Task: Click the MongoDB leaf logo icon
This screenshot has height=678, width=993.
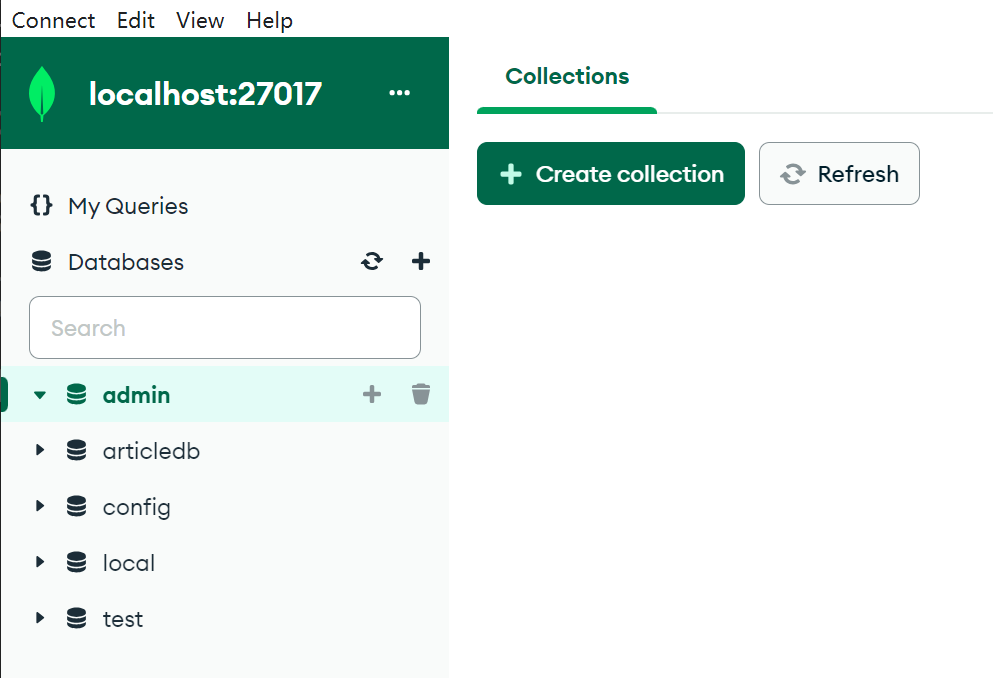Action: point(42,94)
